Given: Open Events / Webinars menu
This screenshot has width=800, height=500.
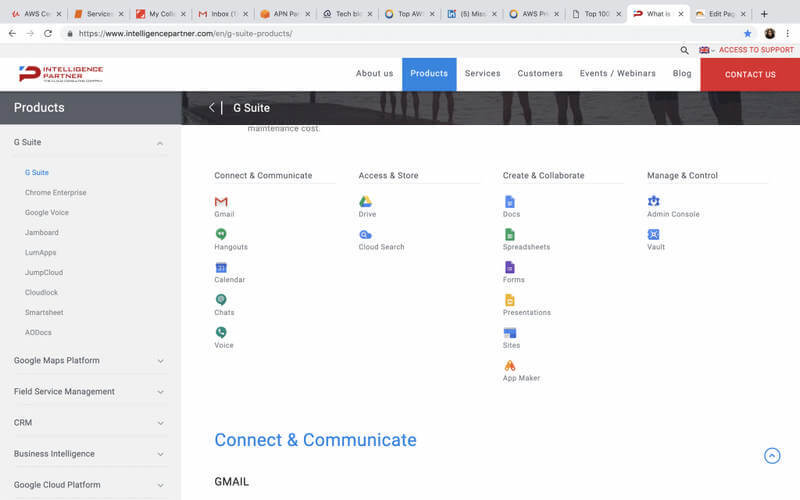Looking at the screenshot, I should [x=617, y=73].
